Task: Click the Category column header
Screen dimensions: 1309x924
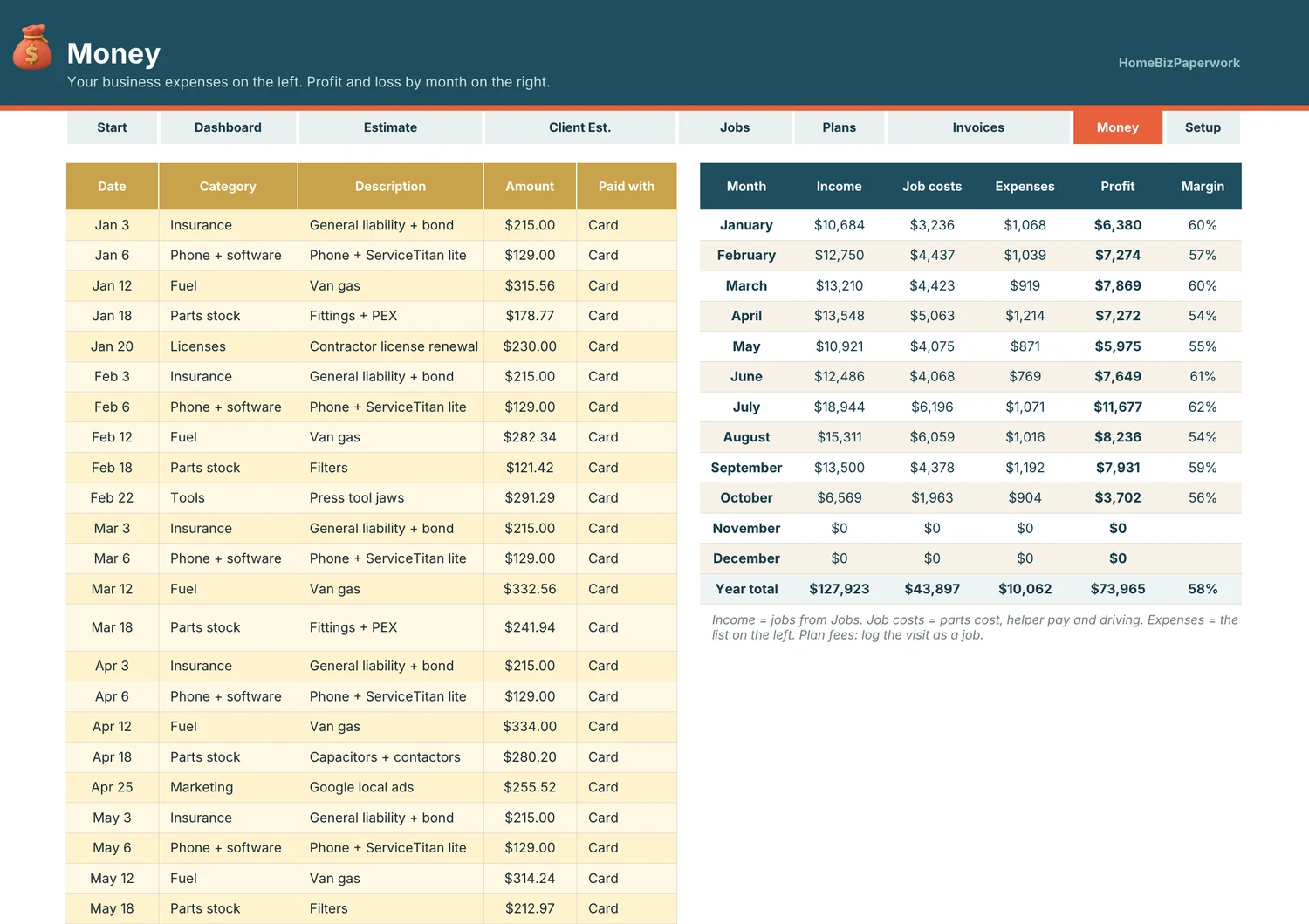Action: [228, 186]
